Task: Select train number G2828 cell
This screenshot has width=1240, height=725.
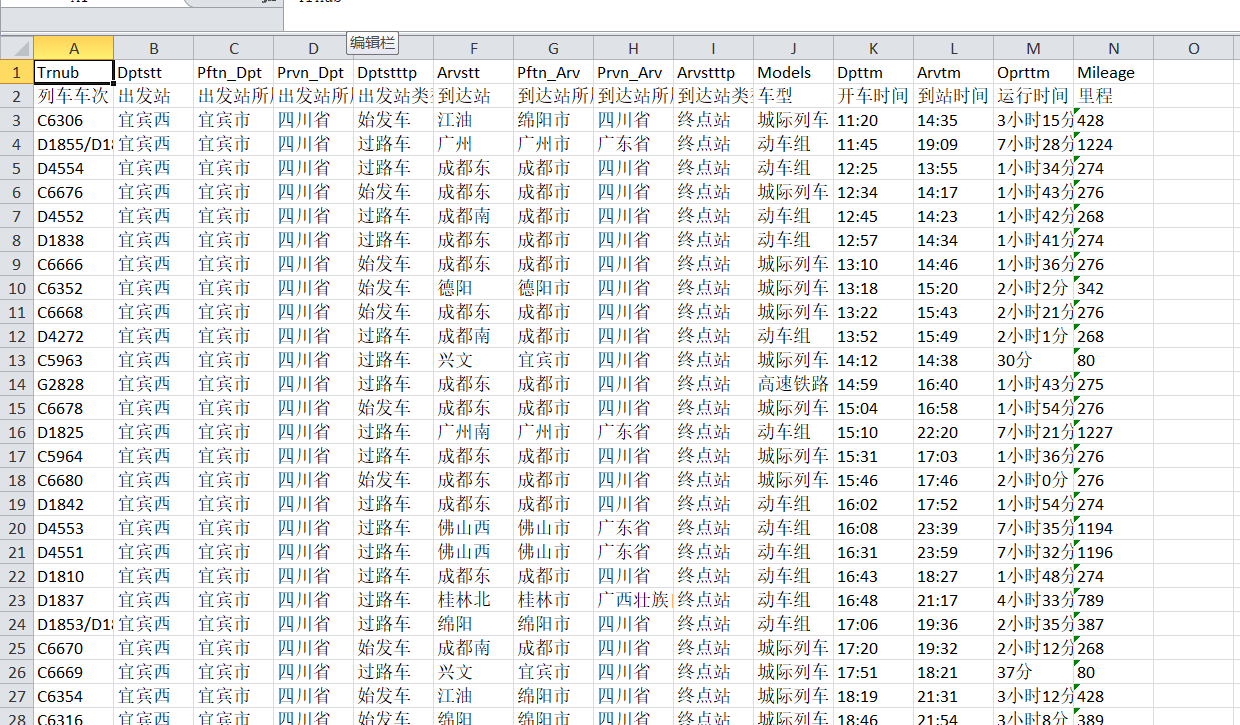Action: coord(73,384)
